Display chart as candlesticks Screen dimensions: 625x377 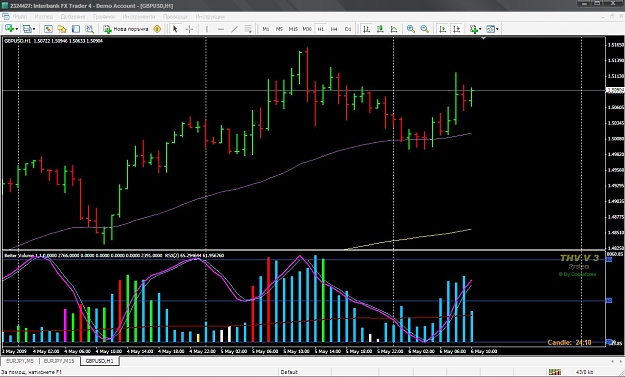380,29
